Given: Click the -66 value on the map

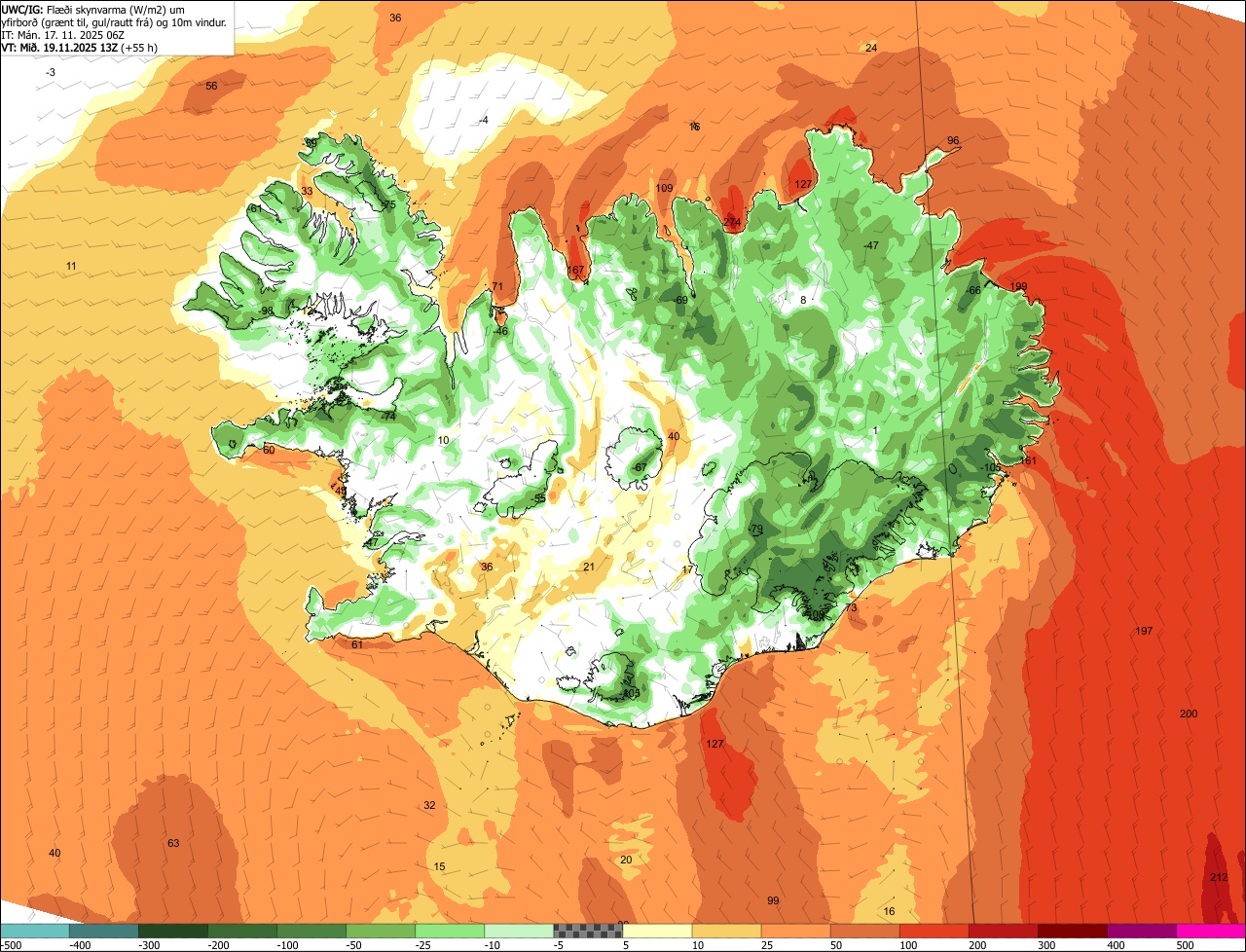Looking at the screenshot, I should coord(972,290).
